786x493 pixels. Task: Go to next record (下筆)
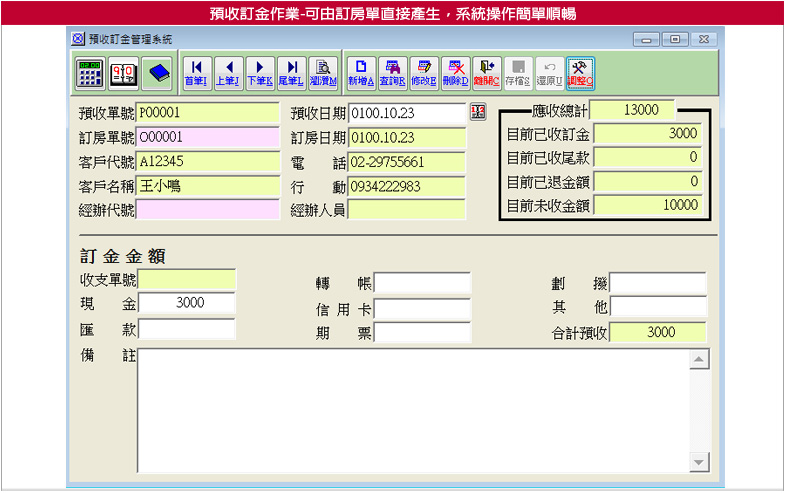[259, 71]
